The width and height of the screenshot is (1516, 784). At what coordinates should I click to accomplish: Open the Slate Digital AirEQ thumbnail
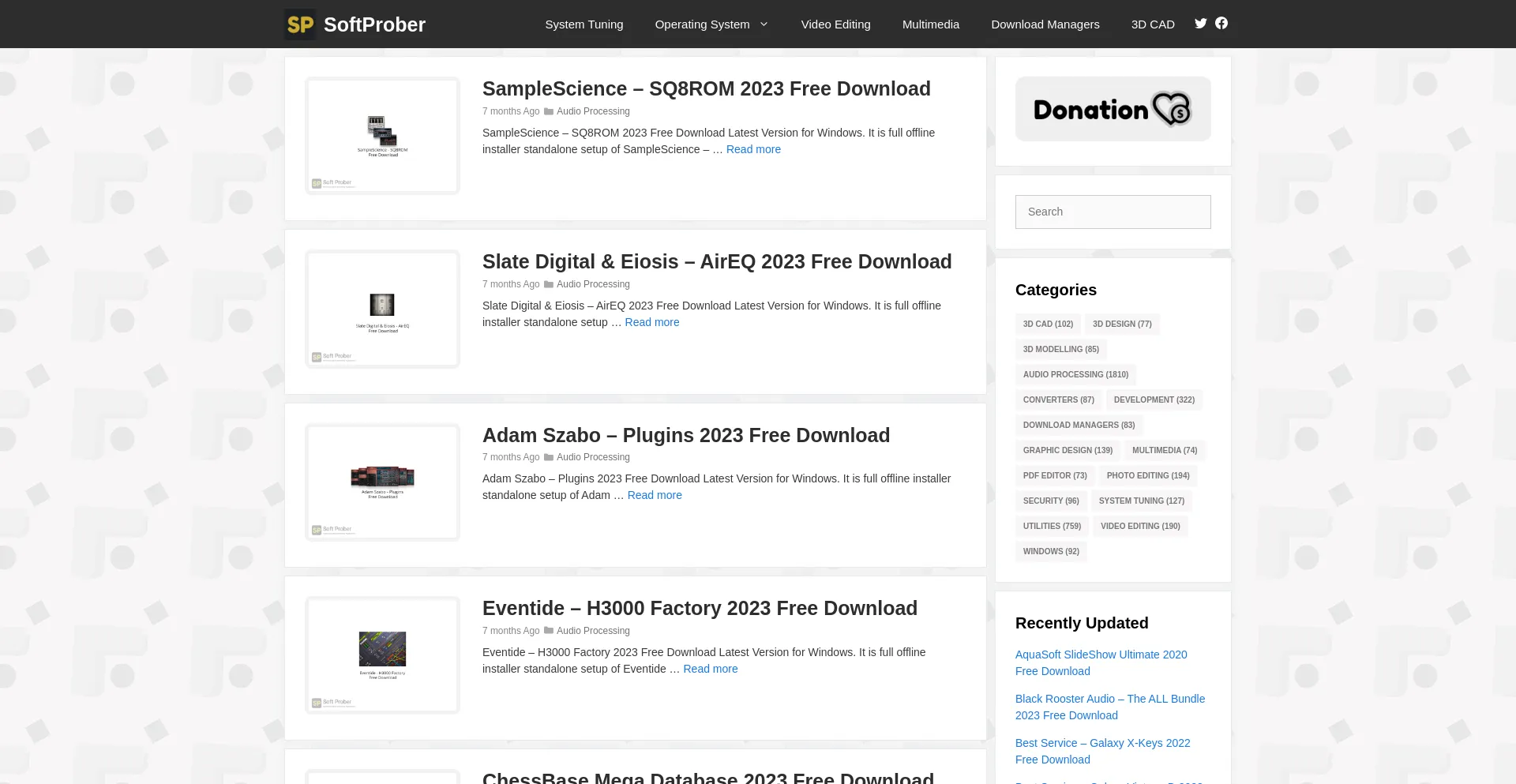point(382,309)
